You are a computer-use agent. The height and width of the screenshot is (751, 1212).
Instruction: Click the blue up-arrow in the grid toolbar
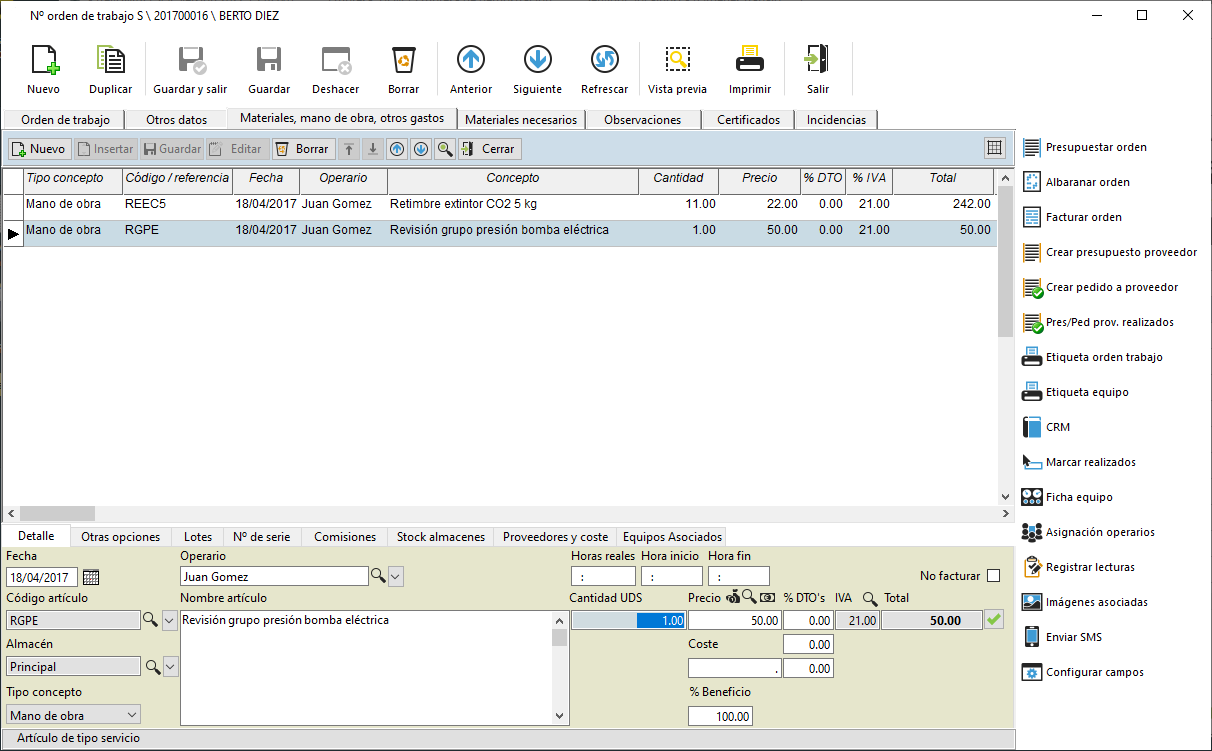(397, 149)
